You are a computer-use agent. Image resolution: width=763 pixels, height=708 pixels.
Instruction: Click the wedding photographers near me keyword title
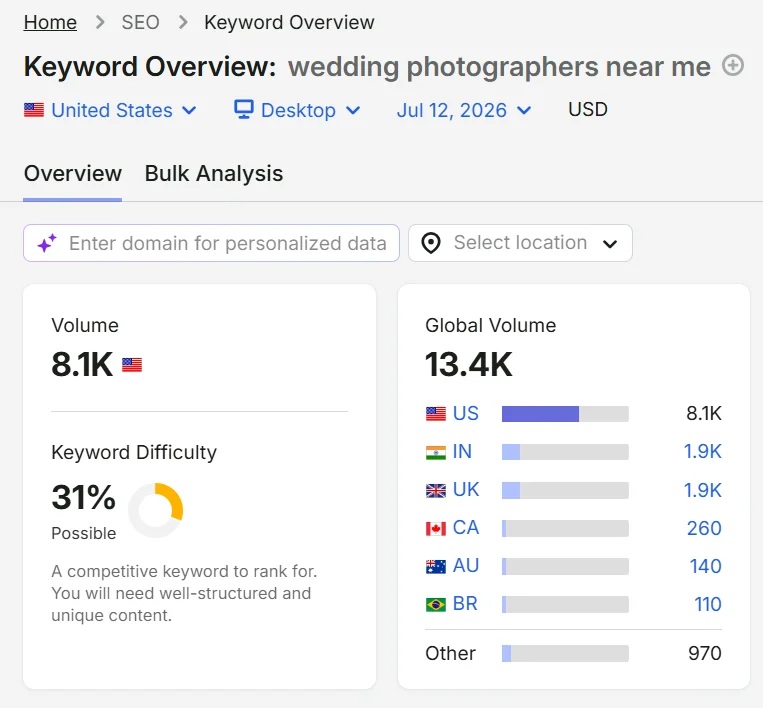[x=499, y=67]
